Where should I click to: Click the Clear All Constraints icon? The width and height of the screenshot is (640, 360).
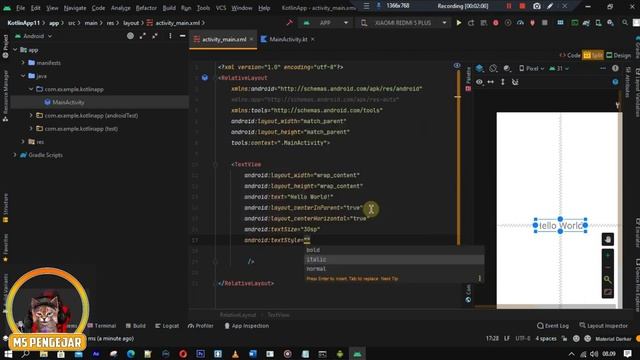click(515, 82)
